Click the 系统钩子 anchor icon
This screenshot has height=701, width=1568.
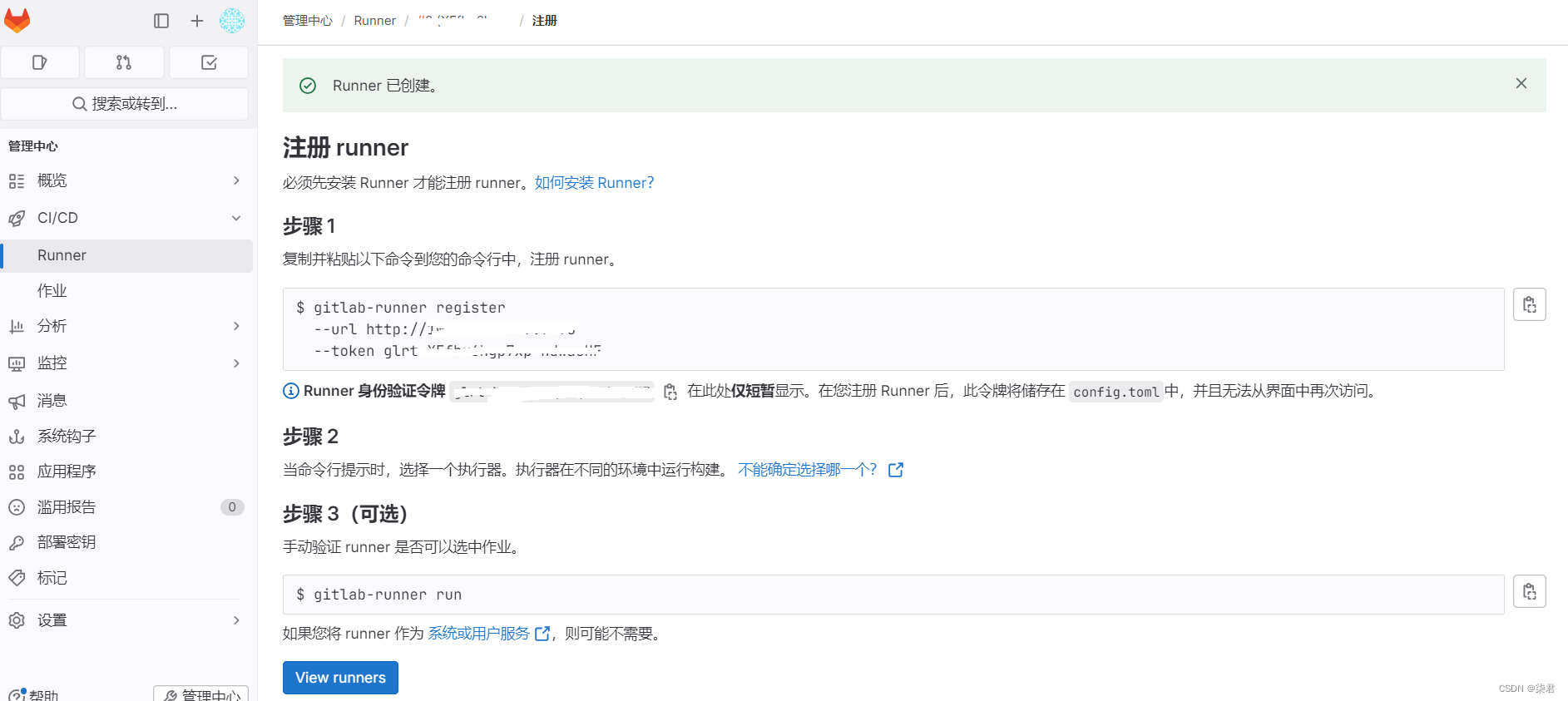point(17,436)
